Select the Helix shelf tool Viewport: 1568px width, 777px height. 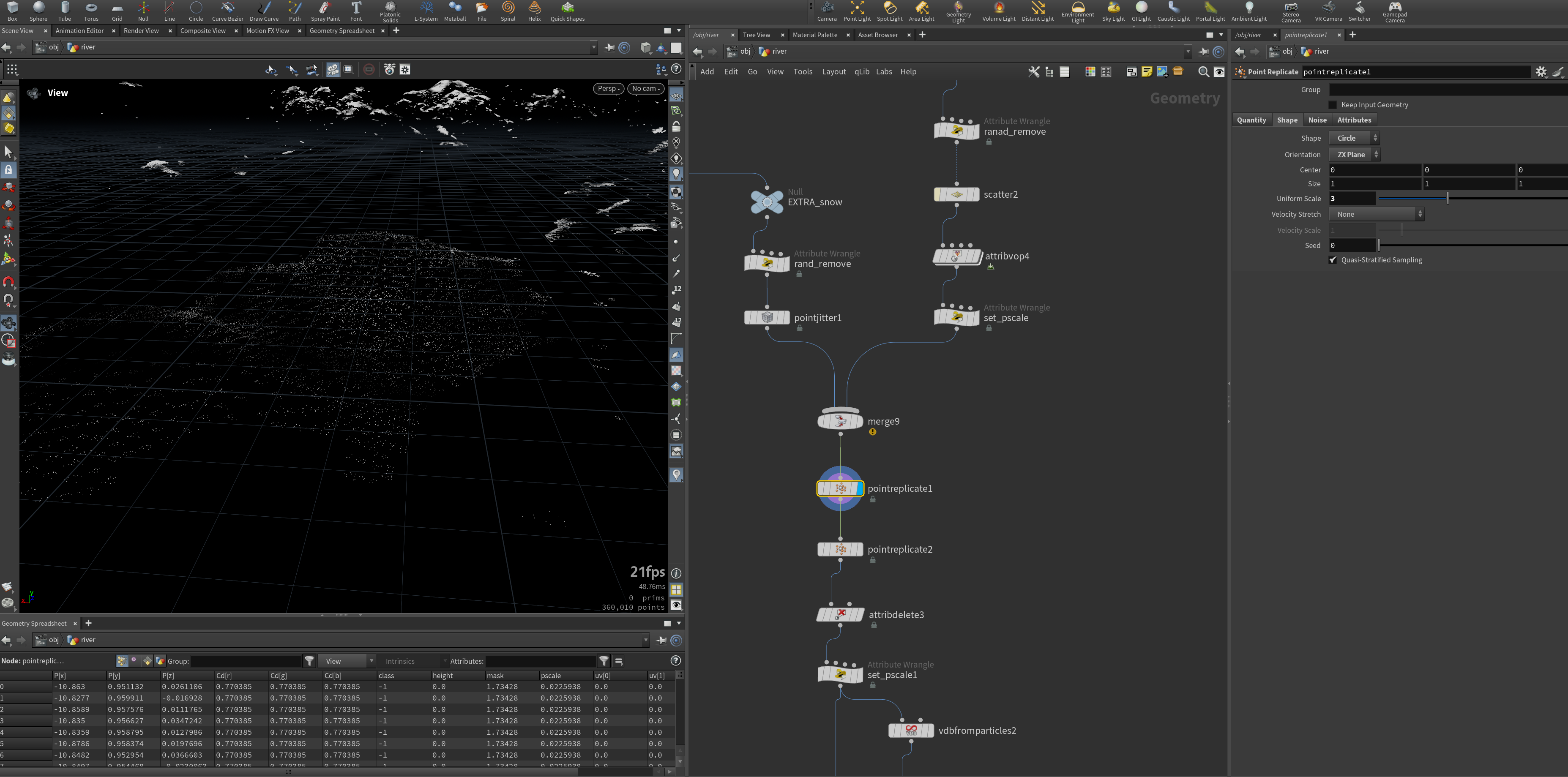pyautogui.click(x=535, y=11)
